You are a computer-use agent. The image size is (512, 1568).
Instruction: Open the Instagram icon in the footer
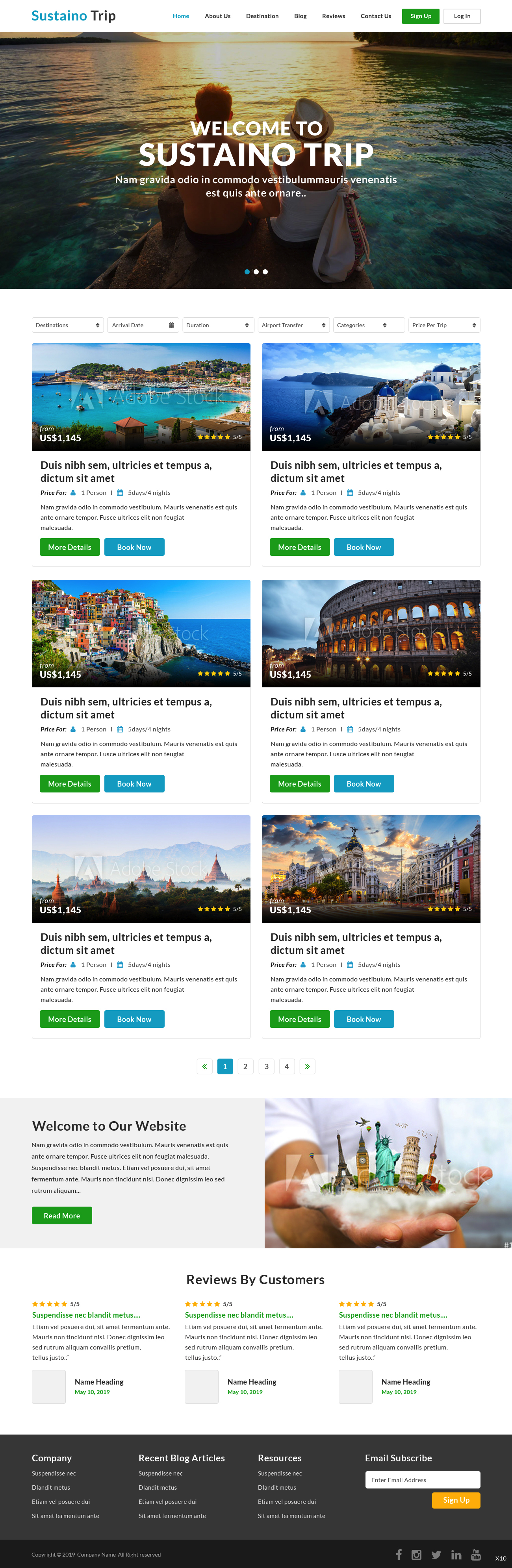[x=416, y=1555]
